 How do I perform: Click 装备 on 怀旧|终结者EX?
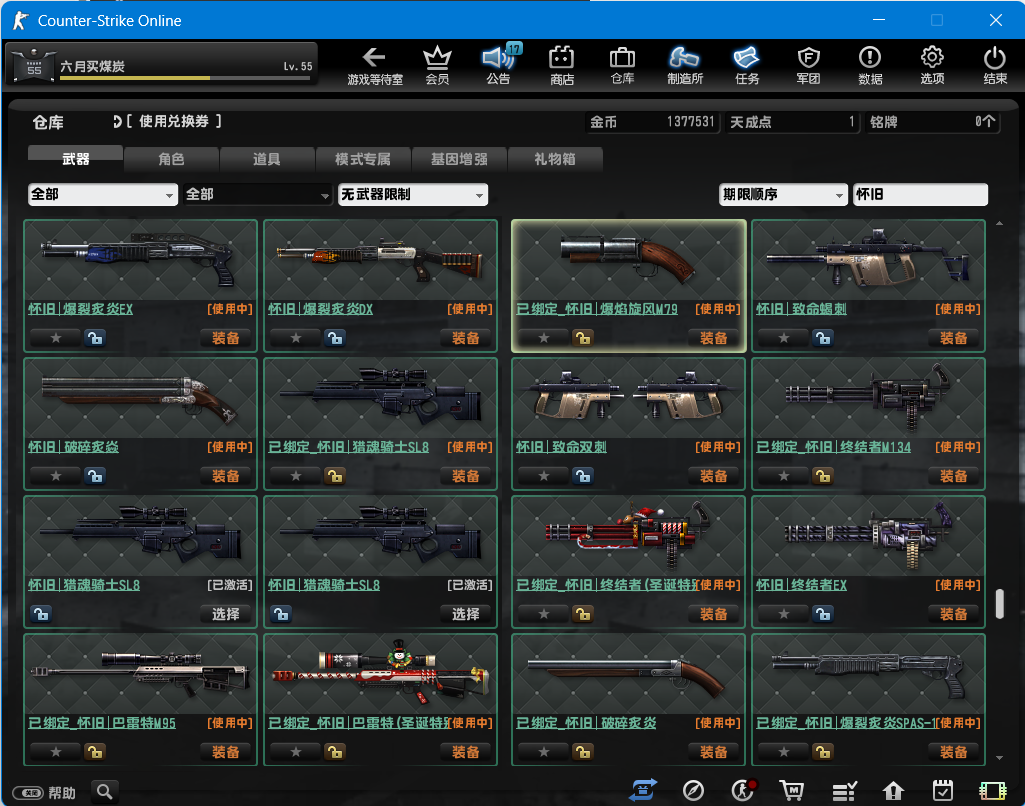tap(953, 614)
